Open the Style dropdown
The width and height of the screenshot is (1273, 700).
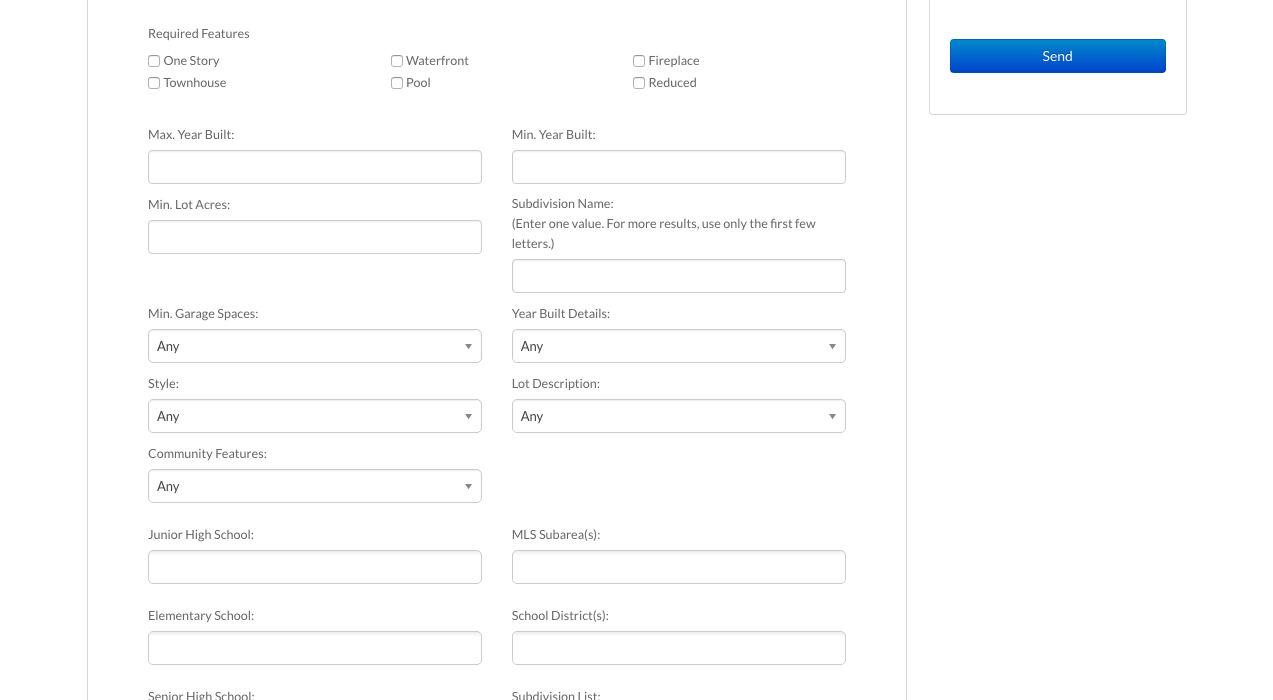[314, 416]
